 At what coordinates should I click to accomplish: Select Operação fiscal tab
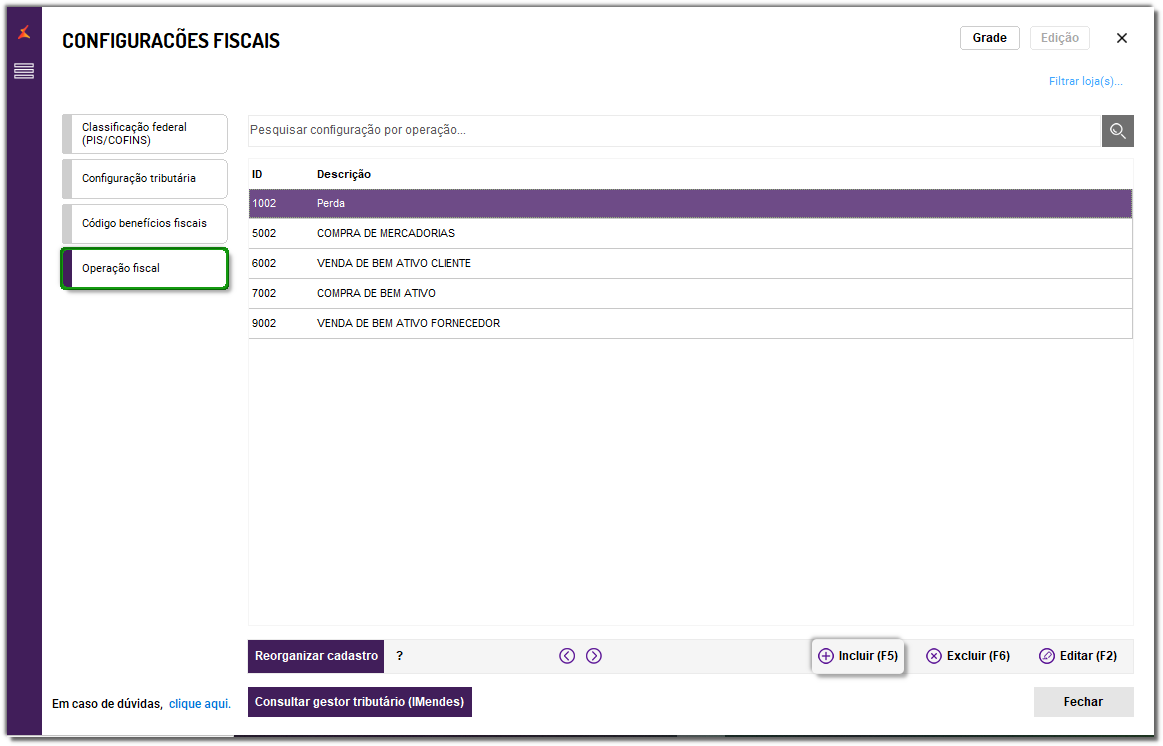[145, 268]
